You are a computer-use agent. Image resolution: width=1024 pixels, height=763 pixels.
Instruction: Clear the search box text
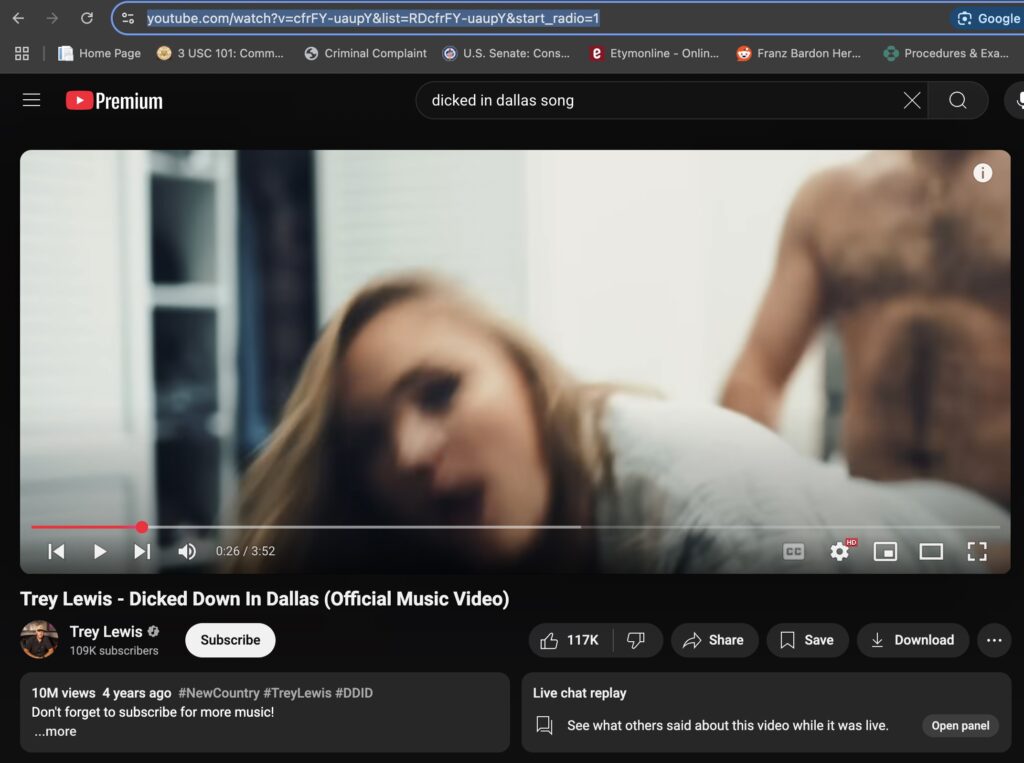(912, 100)
